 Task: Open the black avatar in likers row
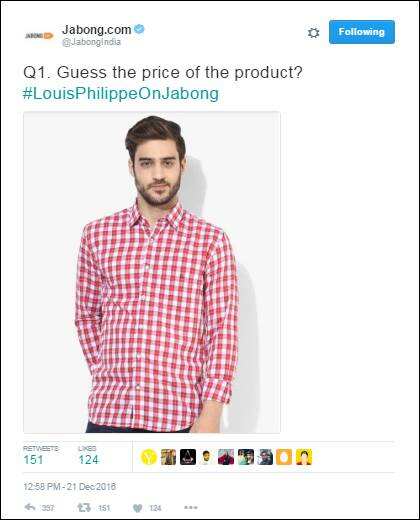pos(188,457)
